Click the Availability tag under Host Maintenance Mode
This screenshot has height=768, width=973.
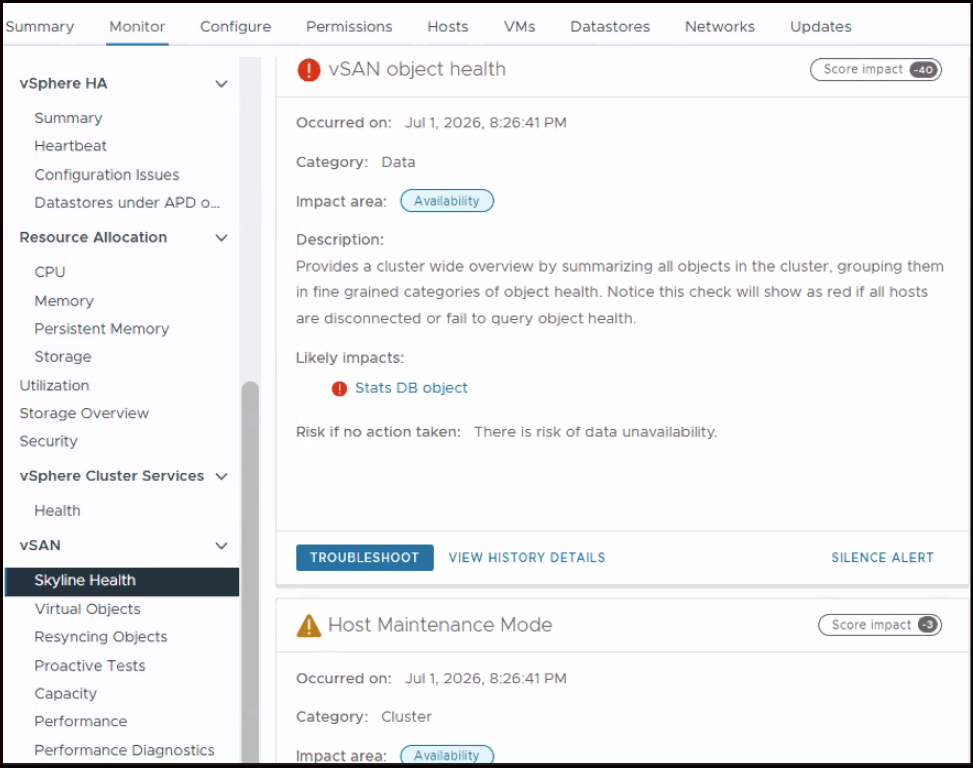coord(447,754)
